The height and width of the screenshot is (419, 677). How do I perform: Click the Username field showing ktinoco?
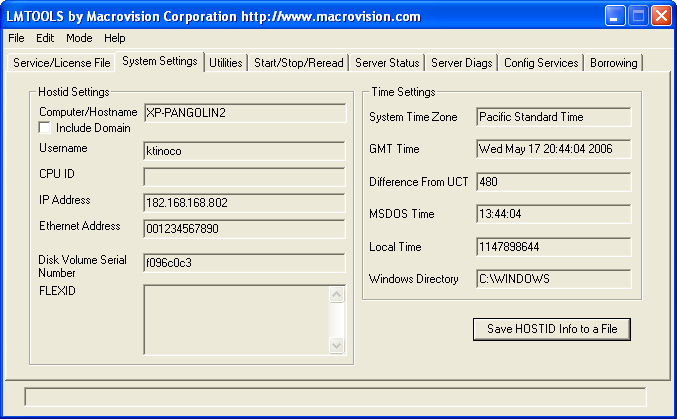[x=244, y=151]
